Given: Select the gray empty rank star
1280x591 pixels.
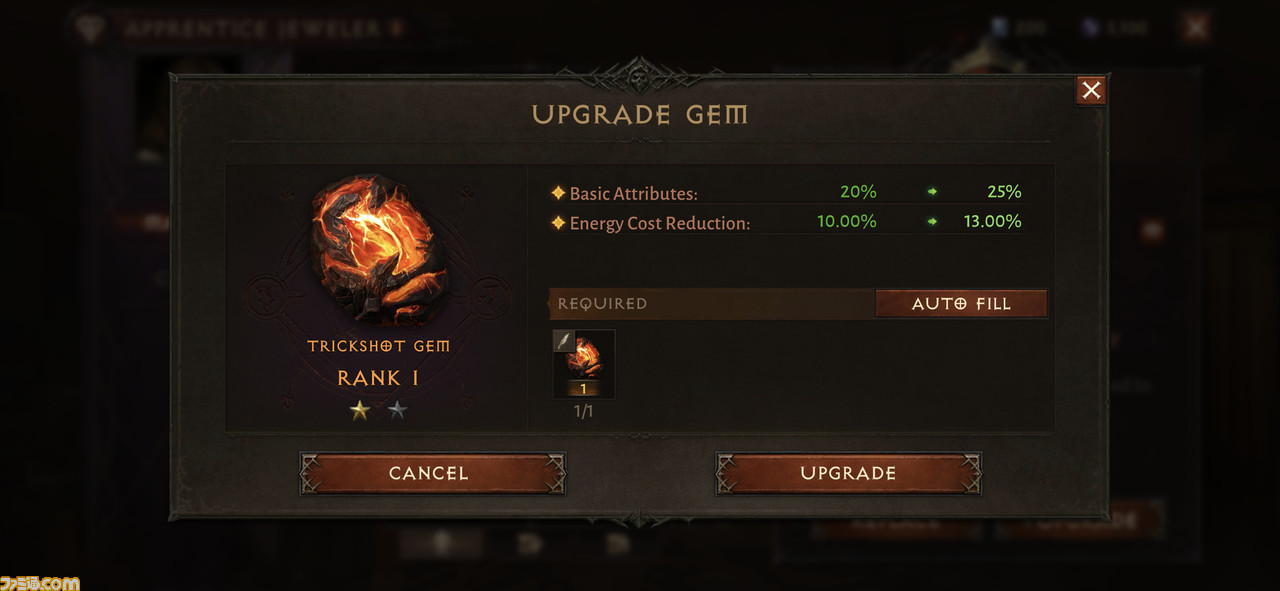Looking at the screenshot, I should pyautogui.click(x=398, y=410).
